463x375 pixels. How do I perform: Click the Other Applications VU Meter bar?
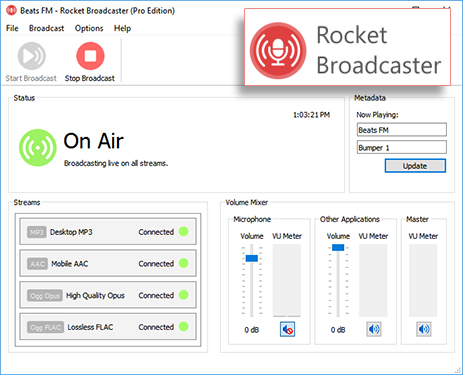[x=373, y=280]
